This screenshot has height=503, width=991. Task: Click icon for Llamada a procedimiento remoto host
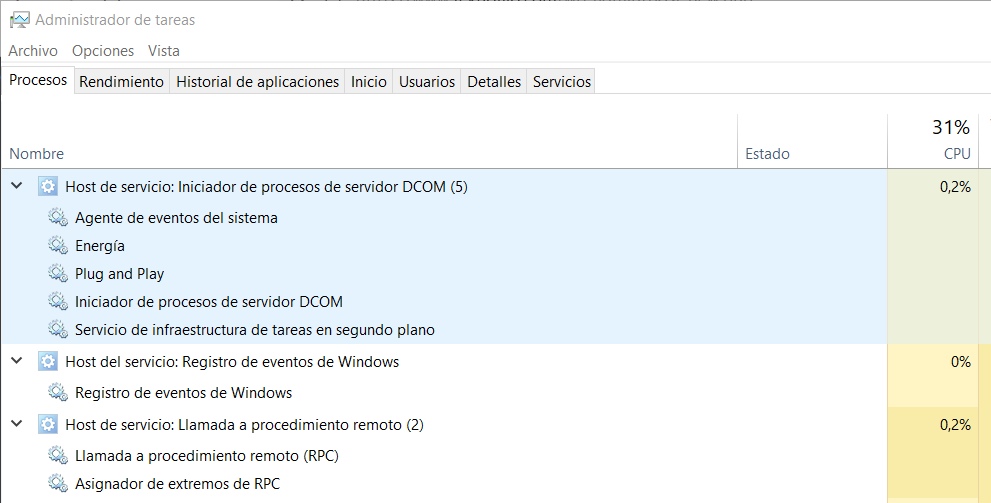click(47, 425)
